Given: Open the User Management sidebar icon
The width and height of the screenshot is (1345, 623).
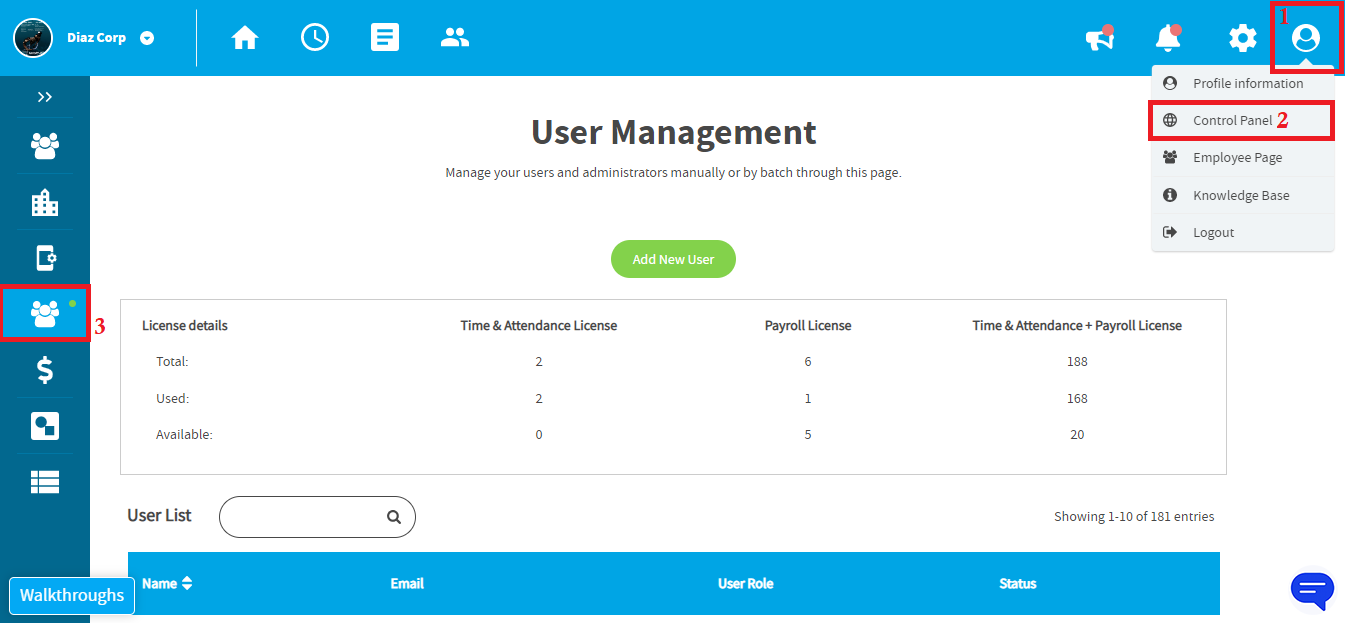Looking at the screenshot, I should tap(45, 313).
